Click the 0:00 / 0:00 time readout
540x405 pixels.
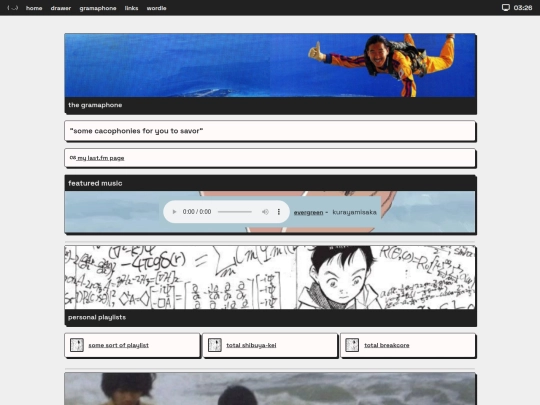point(197,212)
